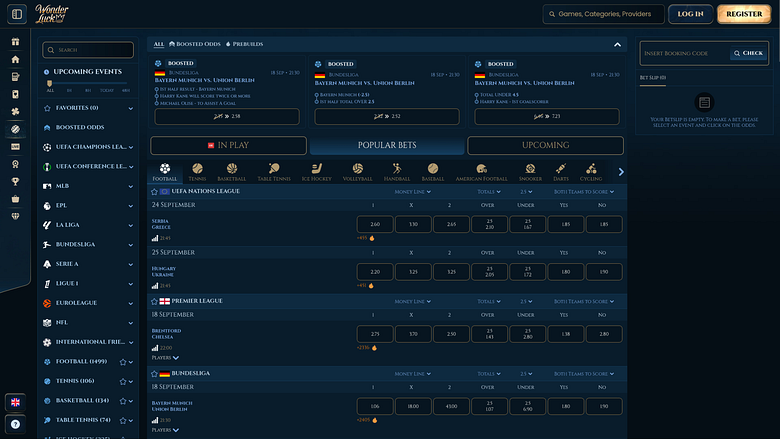Screen dimensions: 780x439
Task: Open Both Teams To Score dropdown for Bundesliga
Action: pos(584,373)
